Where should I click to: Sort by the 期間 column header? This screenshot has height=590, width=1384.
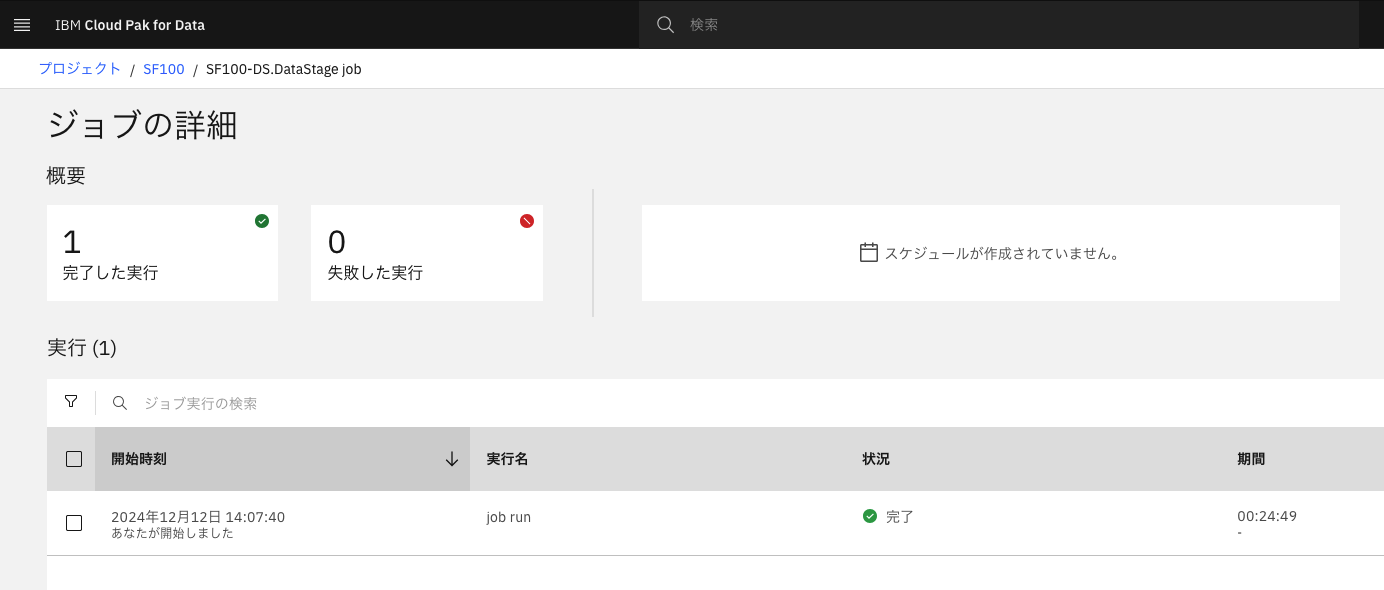(1250, 458)
